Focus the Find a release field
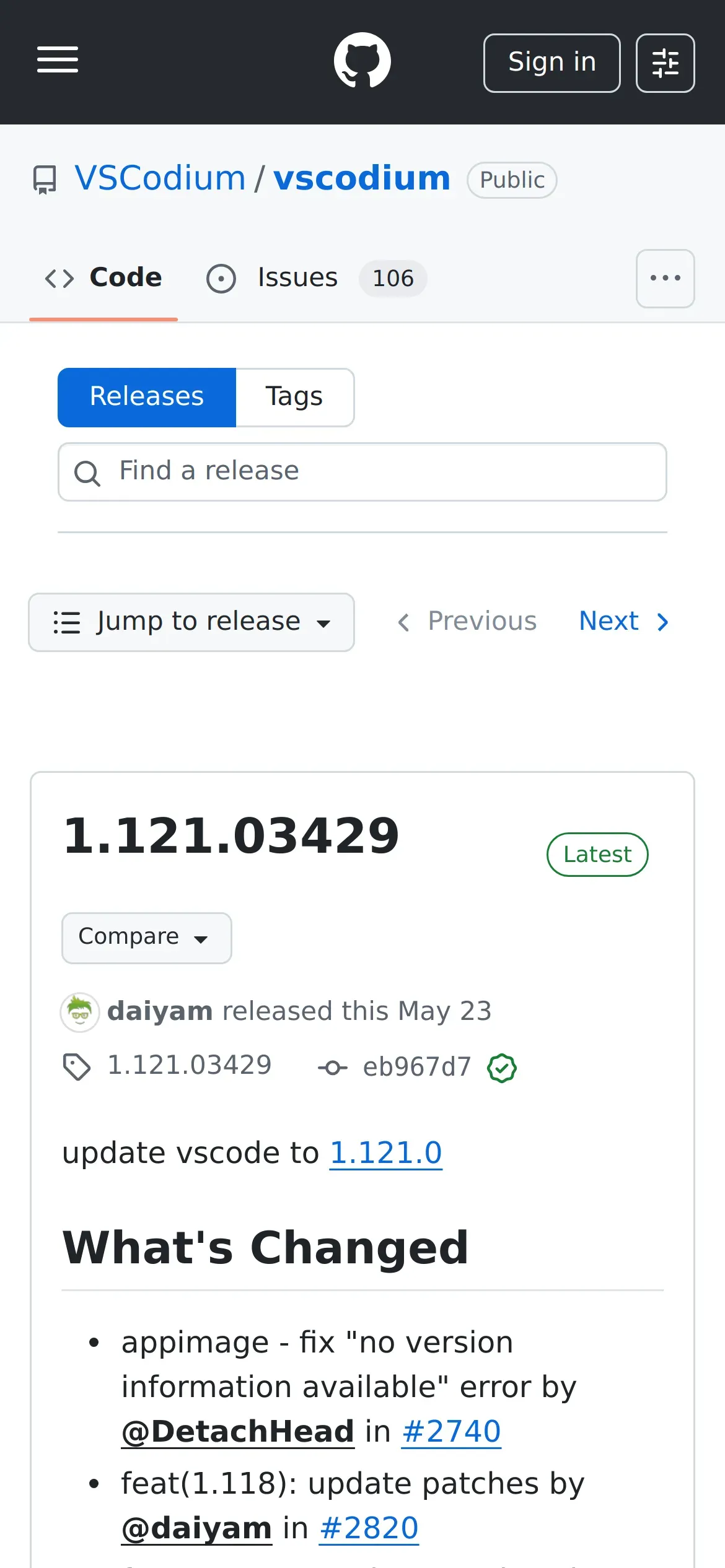Viewport: 725px width, 1568px height. point(362,472)
